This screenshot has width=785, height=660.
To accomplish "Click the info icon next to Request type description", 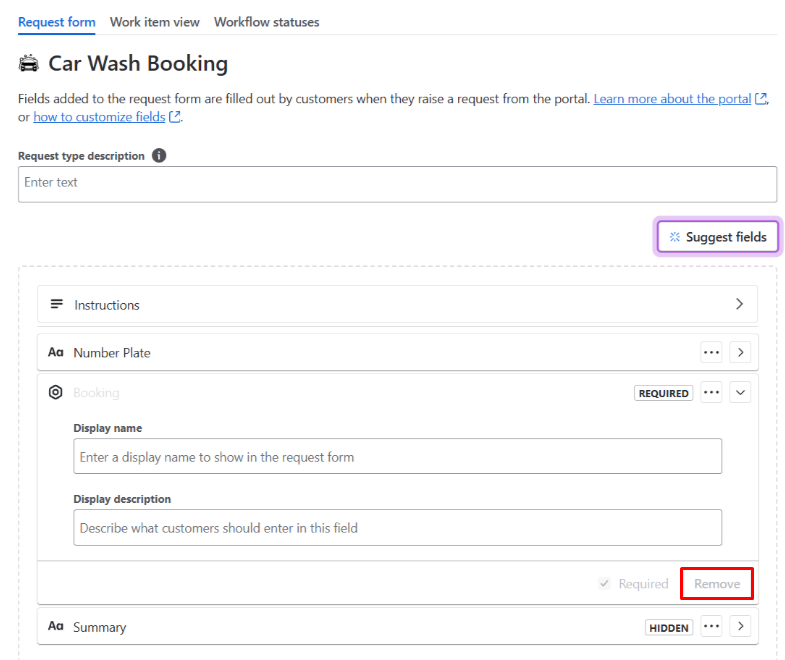I will pos(159,156).
